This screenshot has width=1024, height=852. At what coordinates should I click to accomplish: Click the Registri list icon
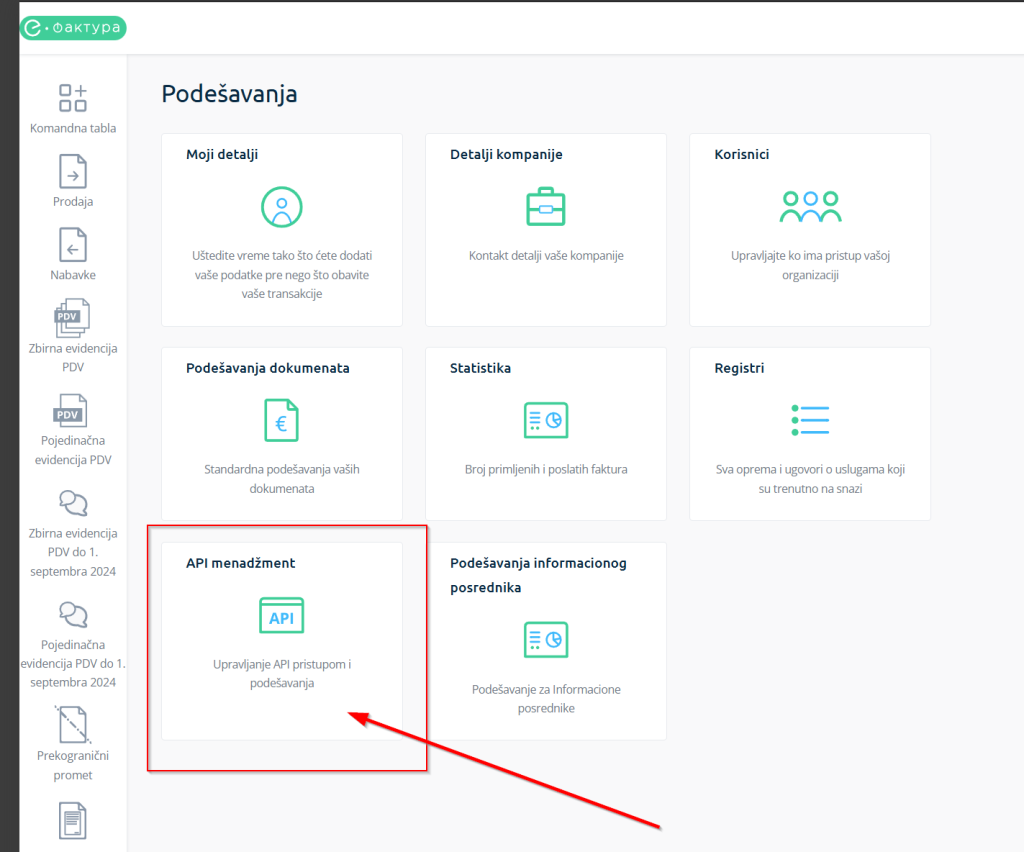coord(810,420)
